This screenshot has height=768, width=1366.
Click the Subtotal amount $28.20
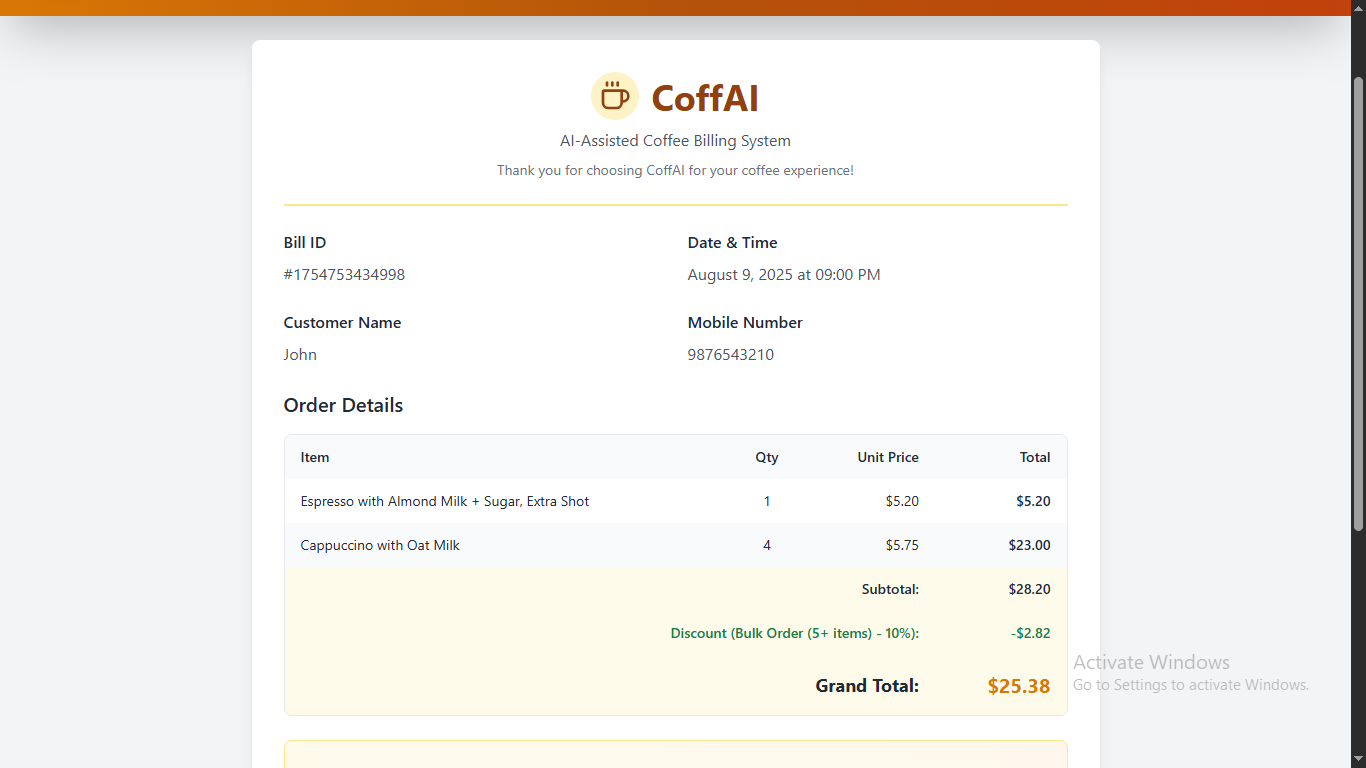tap(1029, 589)
